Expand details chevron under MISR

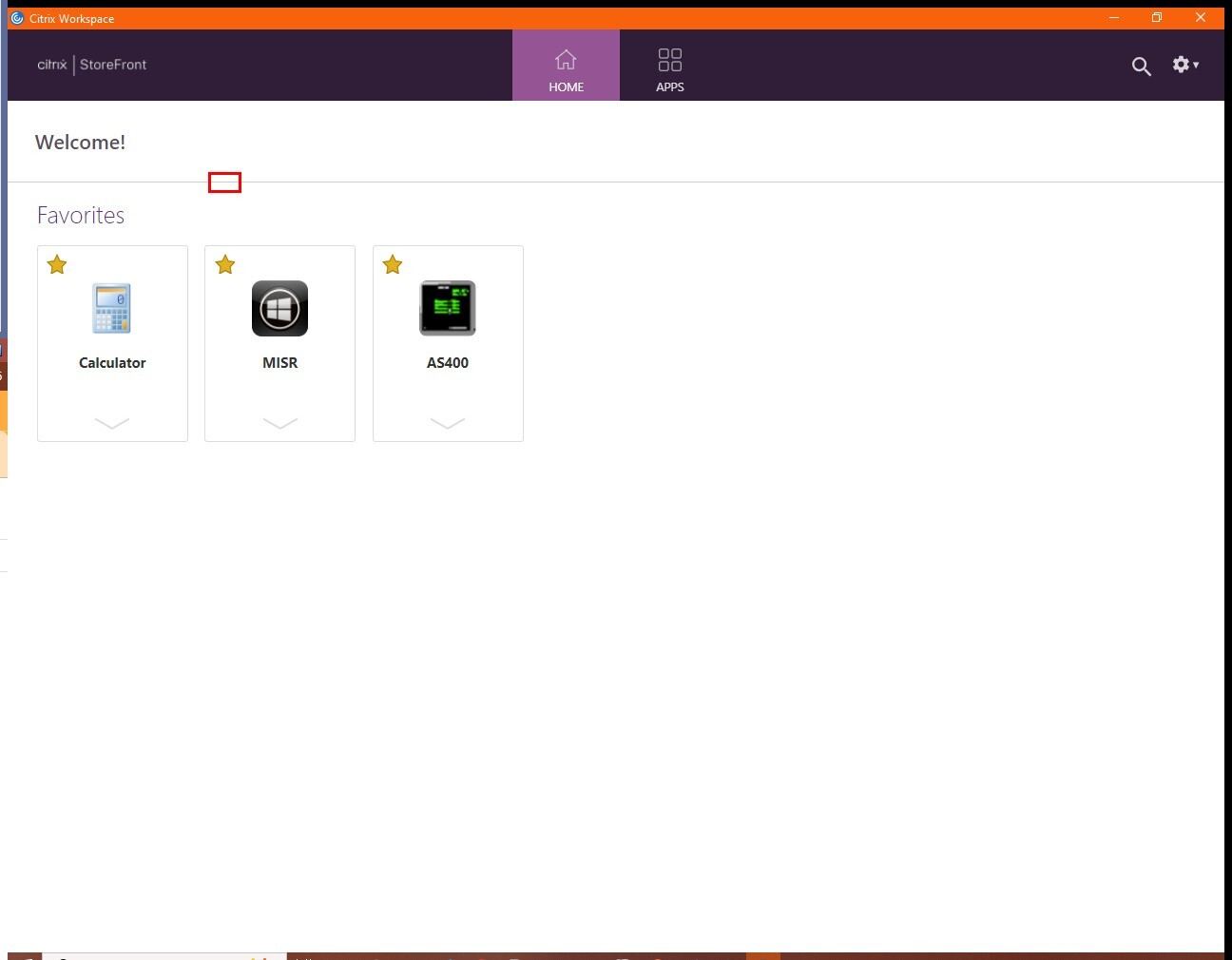pyautogui.click(x=279, y=423)
